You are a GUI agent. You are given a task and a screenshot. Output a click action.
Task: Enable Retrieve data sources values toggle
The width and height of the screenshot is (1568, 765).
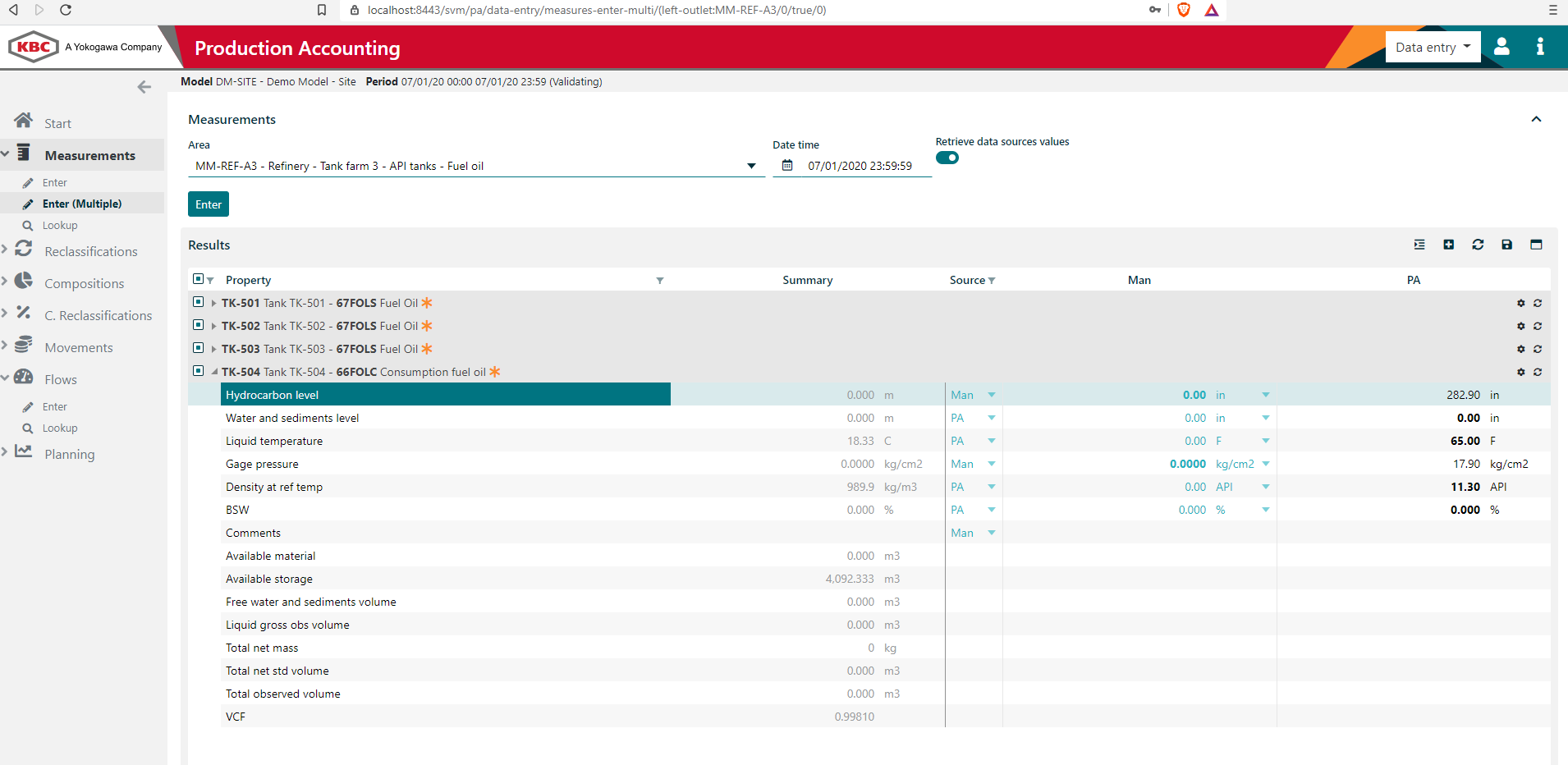click(x=947, y=158)
